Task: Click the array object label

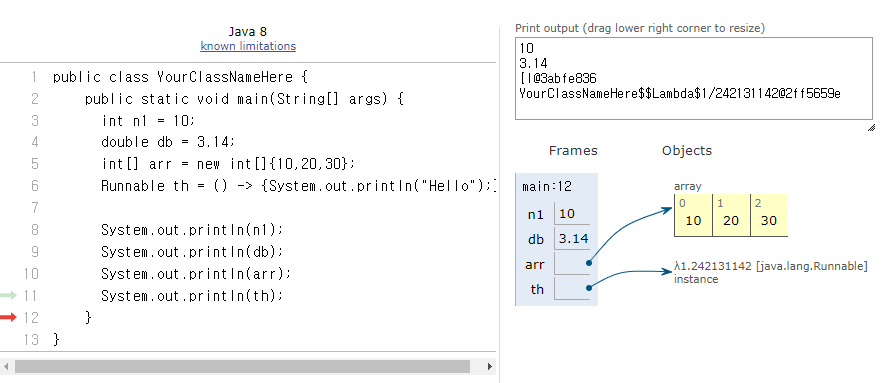Action: [688, 187]
